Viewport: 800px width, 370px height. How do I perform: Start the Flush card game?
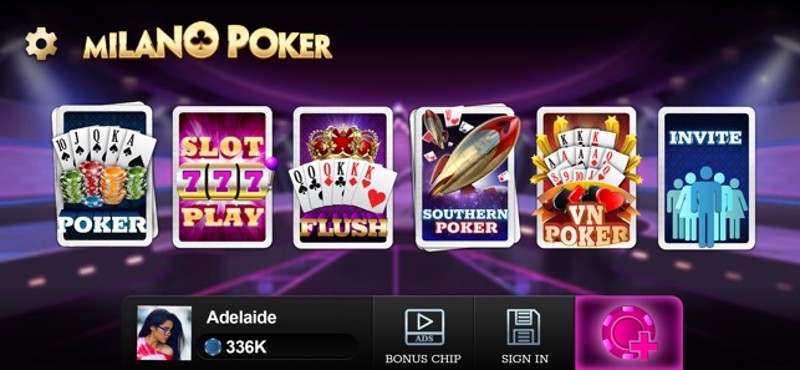pos(343,178)
